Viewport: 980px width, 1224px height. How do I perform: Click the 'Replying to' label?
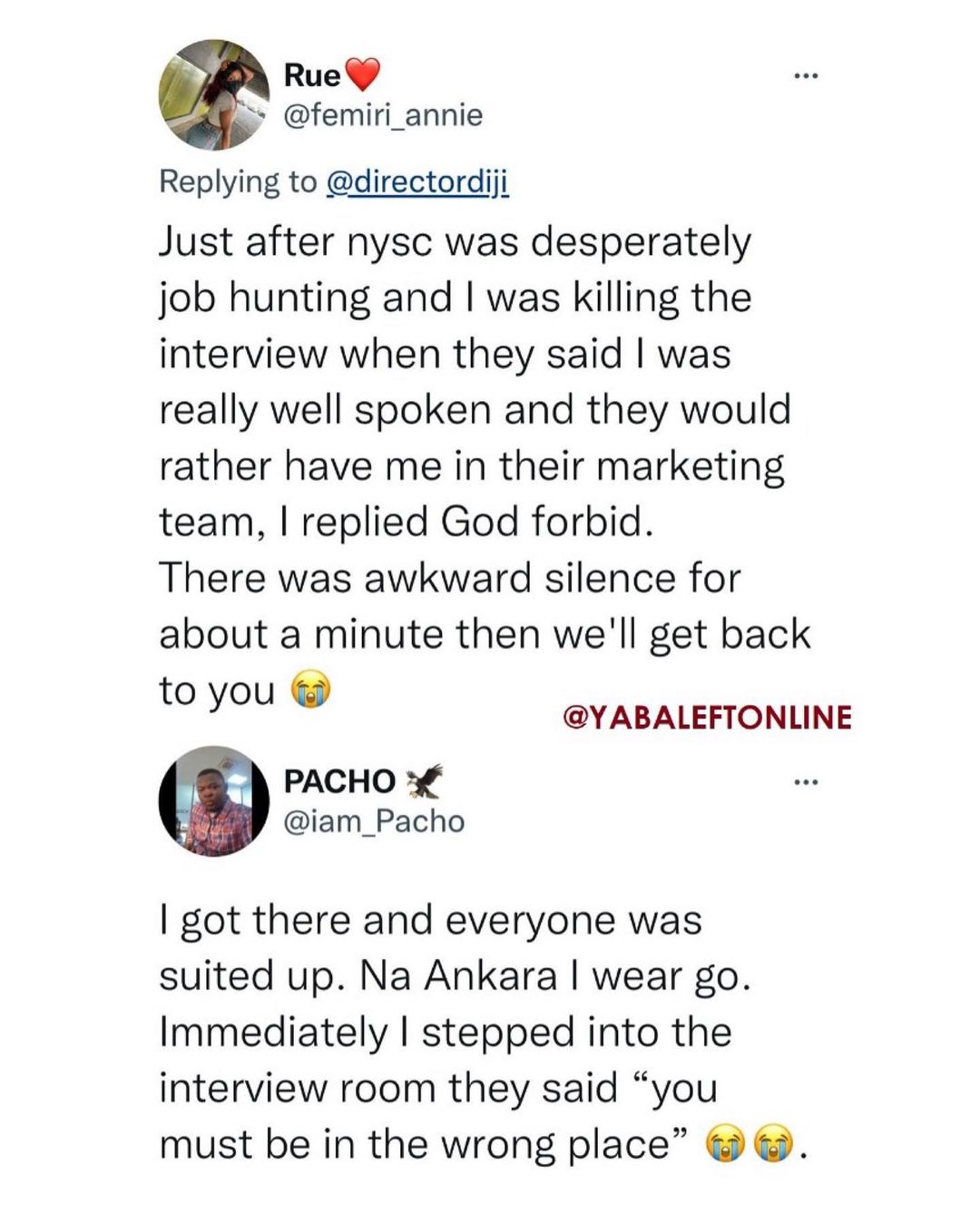[x=238, y=181]
